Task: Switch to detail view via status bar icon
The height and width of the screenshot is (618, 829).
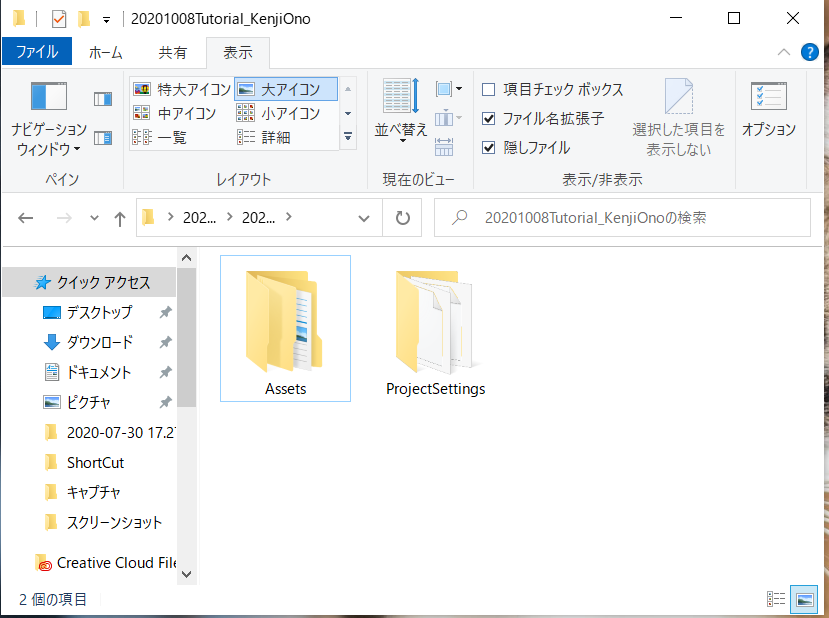Action: point(776,599)
